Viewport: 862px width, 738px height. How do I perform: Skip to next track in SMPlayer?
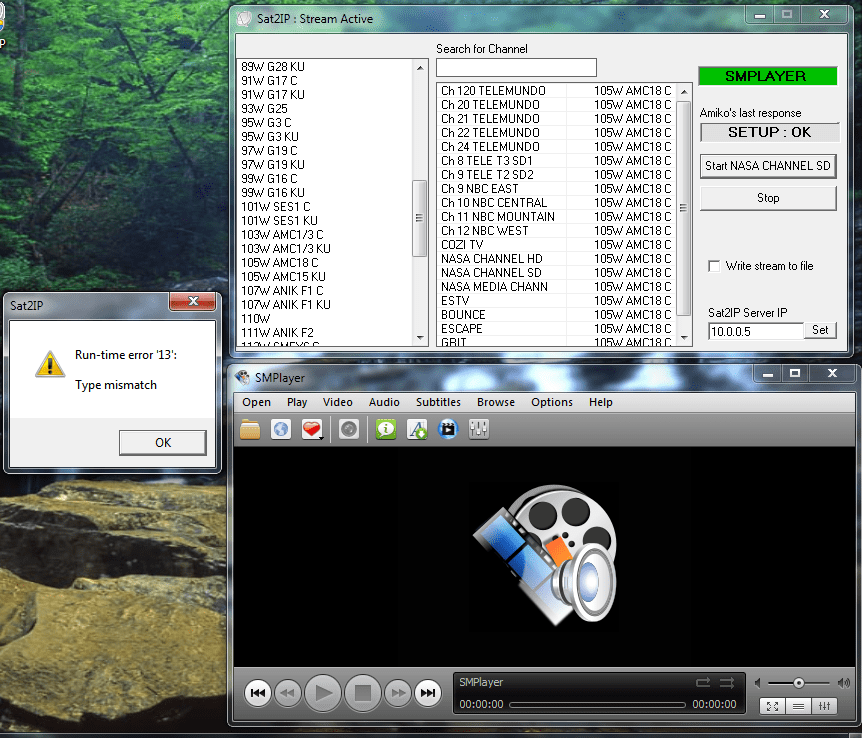428,693
